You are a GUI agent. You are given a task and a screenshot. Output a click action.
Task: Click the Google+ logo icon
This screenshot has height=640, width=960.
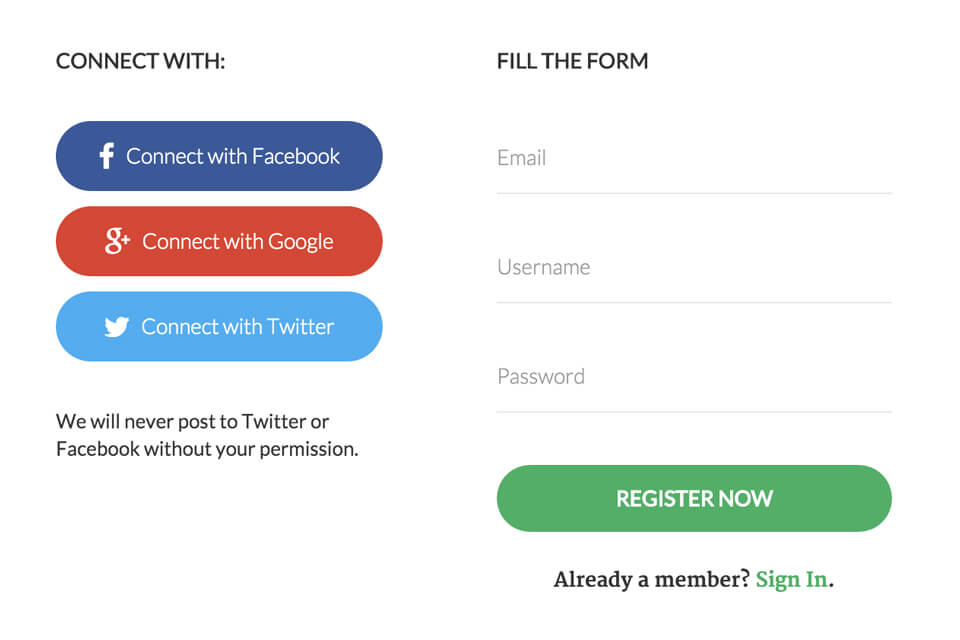118,241
